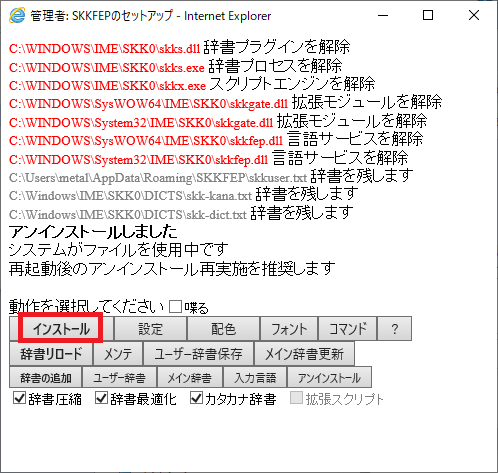Click メイン辞書更新 button

coord(304,354)
